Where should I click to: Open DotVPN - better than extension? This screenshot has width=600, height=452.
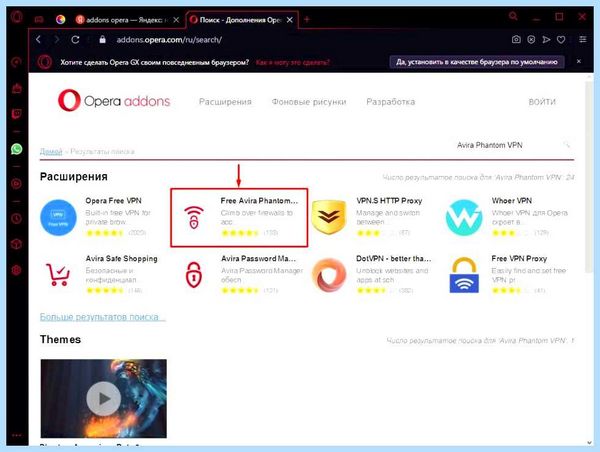[393, 258]
